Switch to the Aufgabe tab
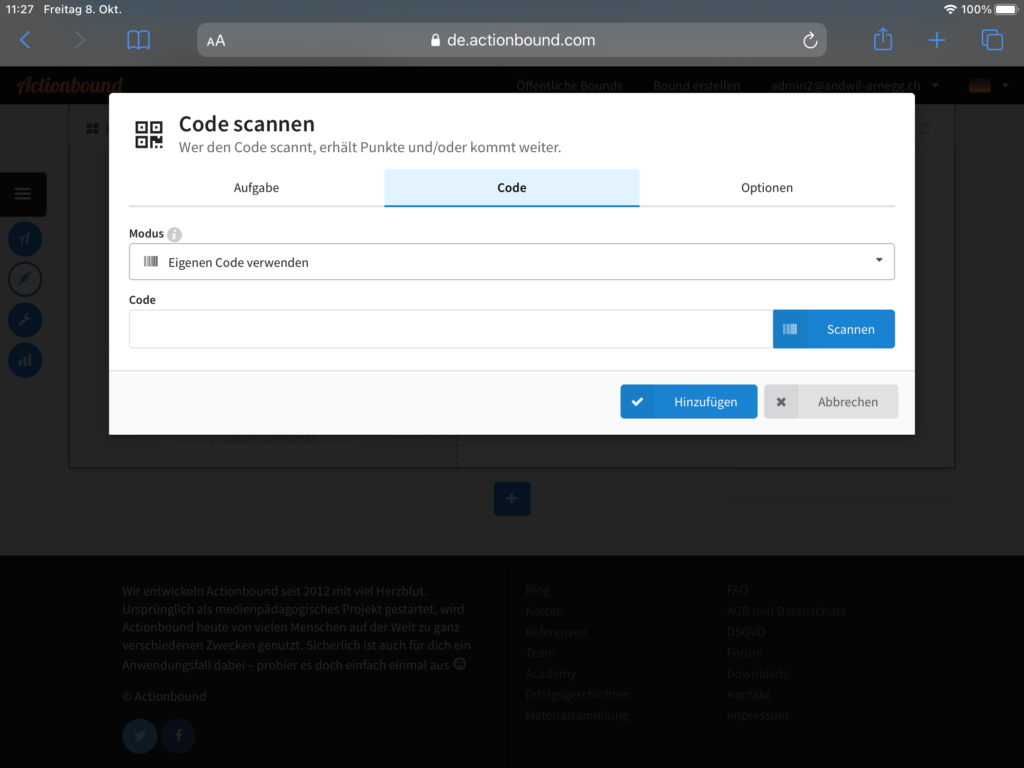 [x=256, y=188]
